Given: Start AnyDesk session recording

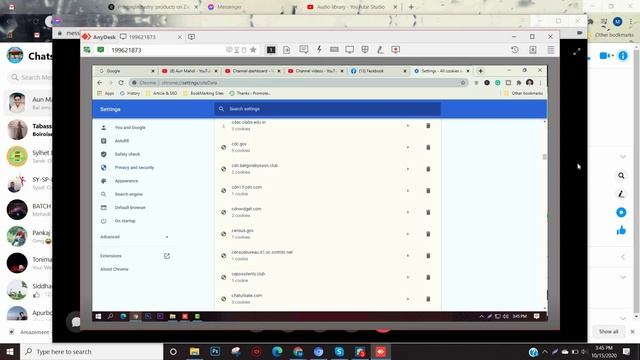Looking at the screenshot, I should click(396, 50).
